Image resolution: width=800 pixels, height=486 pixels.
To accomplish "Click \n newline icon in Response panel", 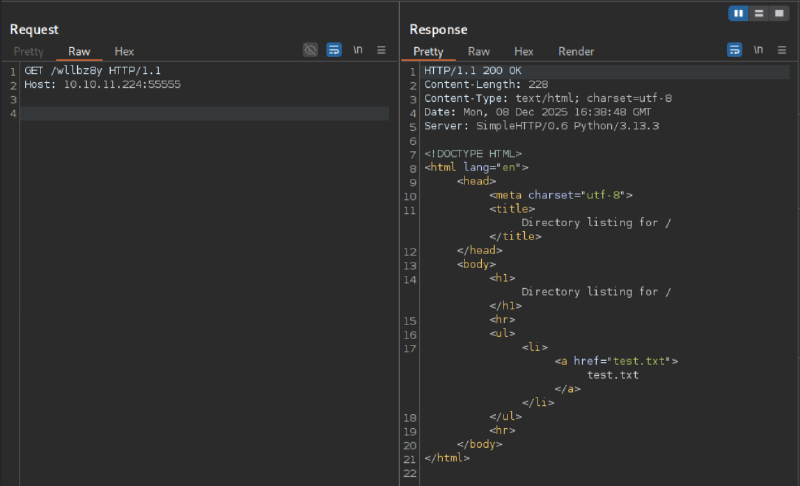I will pyautogui.click(x=758, y=50).
